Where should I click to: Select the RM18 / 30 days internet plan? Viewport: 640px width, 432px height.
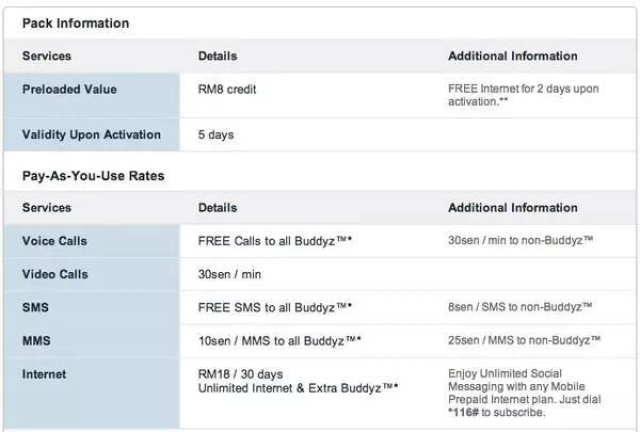click(238, 374)
